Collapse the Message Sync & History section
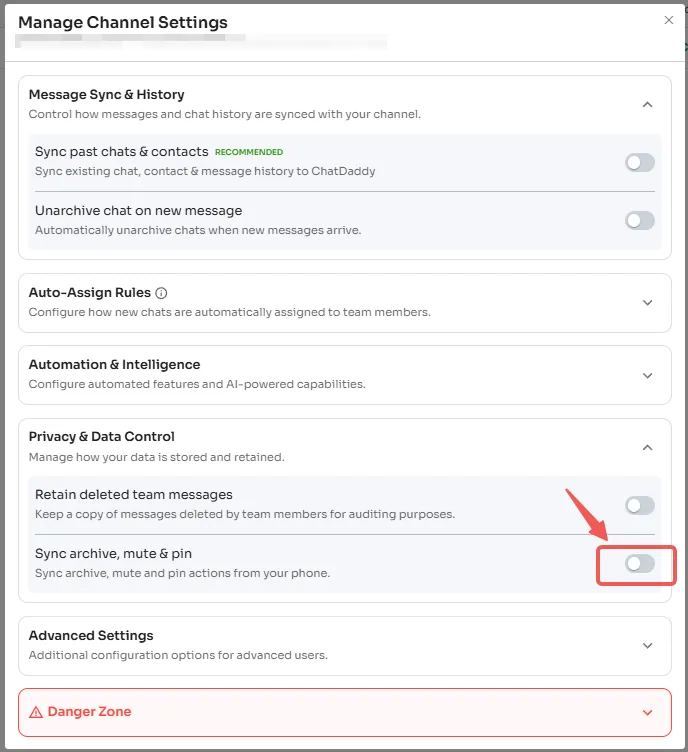This screenshot has height=752, width=688. point(647,104)
